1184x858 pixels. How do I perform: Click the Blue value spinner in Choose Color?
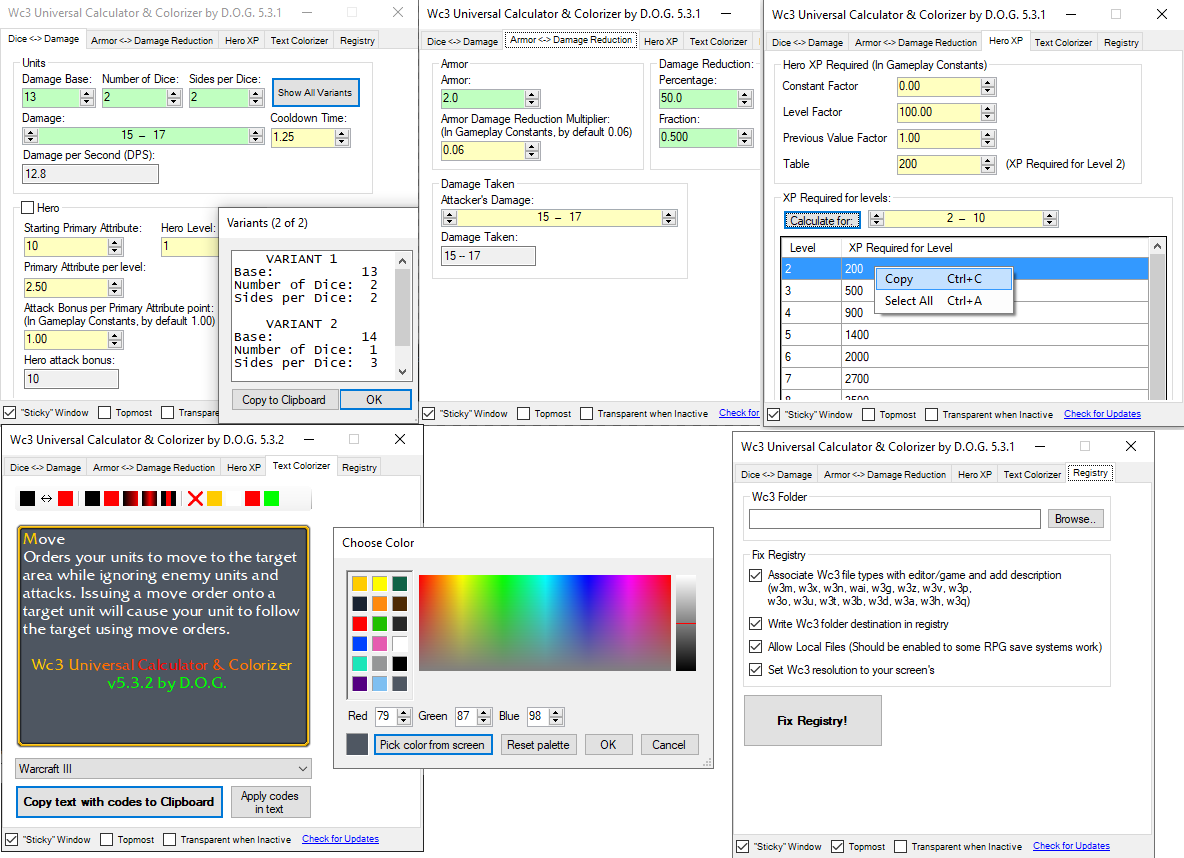click(557, 716)
